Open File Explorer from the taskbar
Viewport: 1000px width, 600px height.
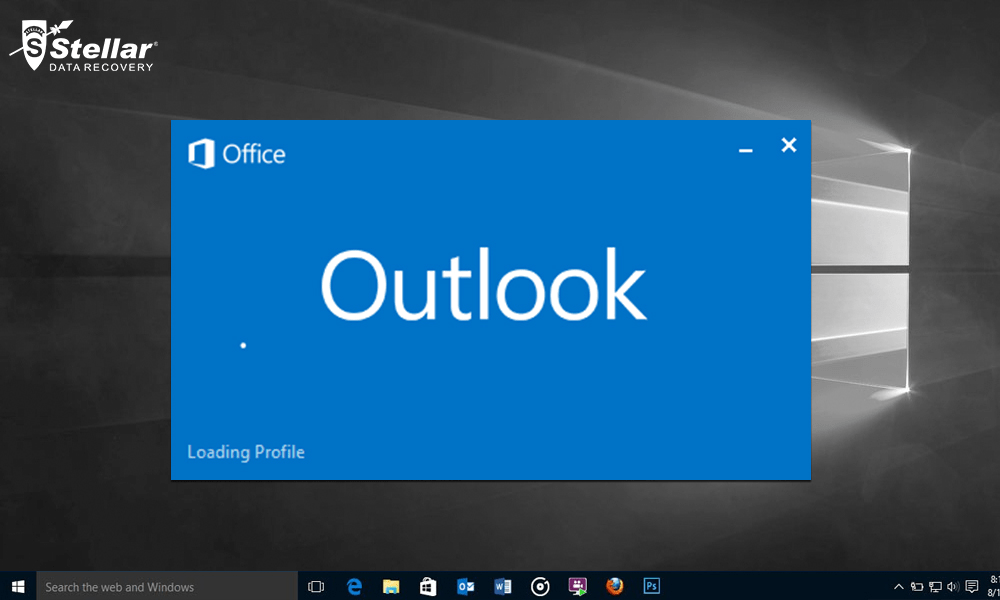point(390,586)
